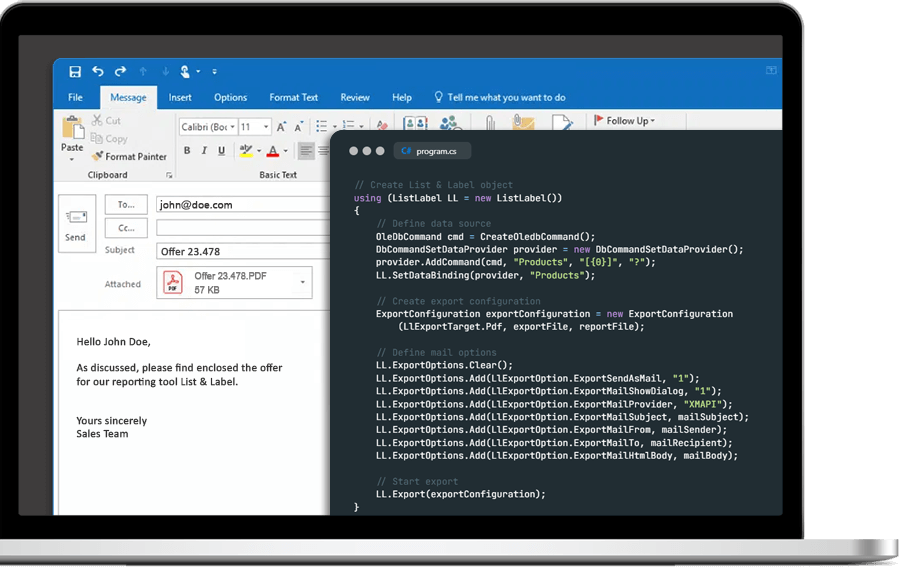This screenshot has width=900, height=567.
Task: Click the Follow Up flag
Action: (624, 121)
